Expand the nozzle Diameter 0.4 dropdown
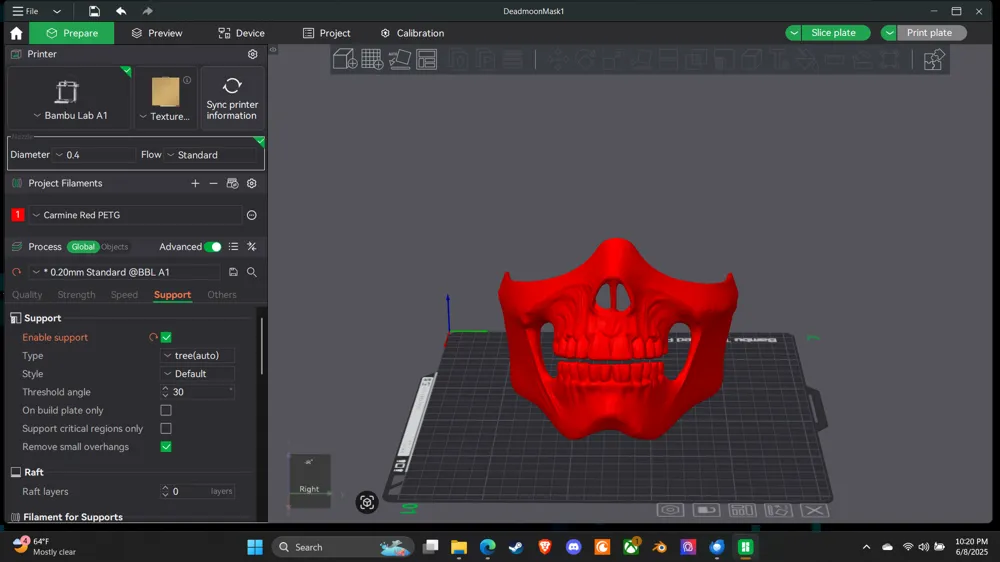 click(x=94, y=155)
